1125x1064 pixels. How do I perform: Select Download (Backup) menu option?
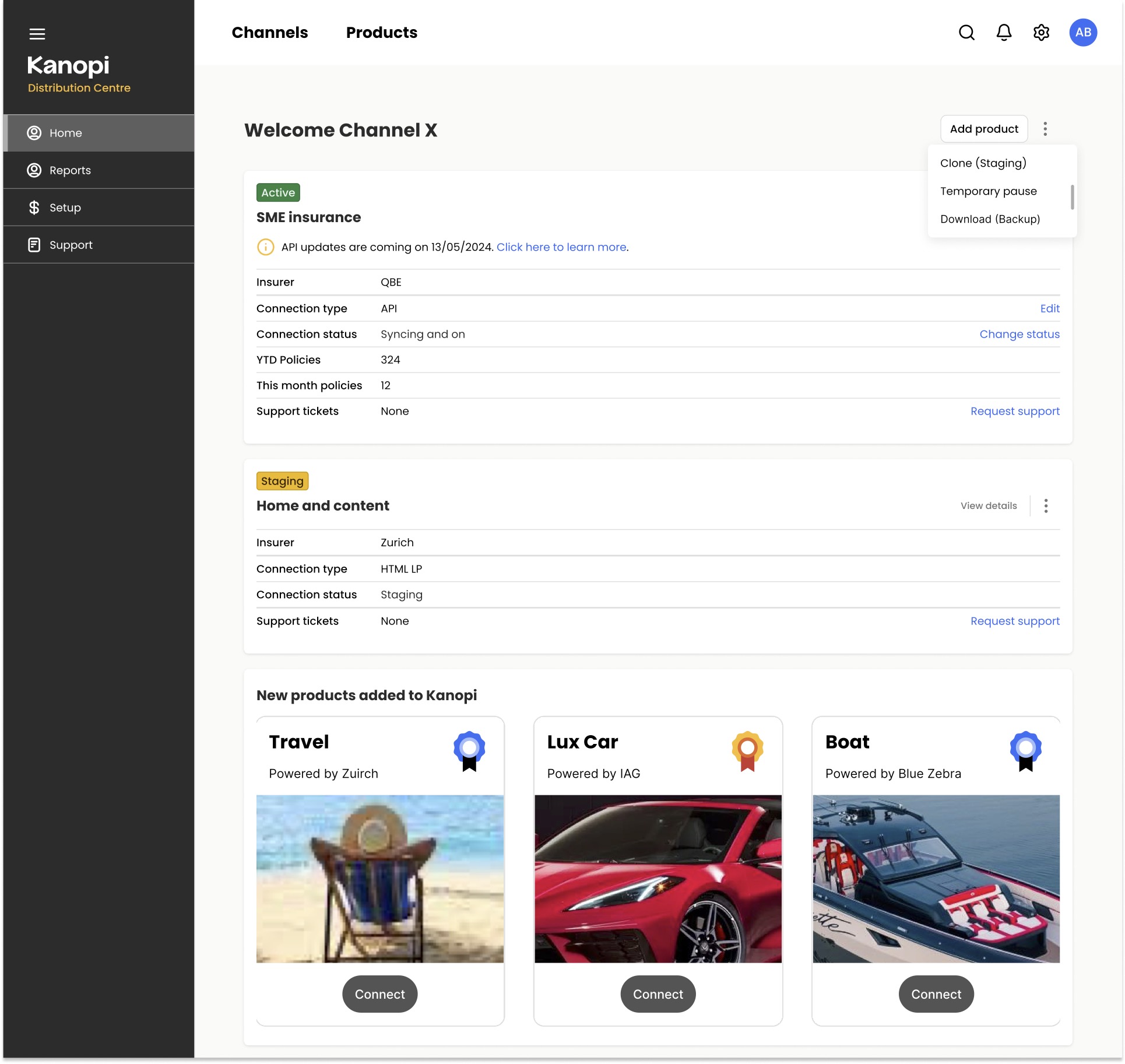click(x=990, y=219)
